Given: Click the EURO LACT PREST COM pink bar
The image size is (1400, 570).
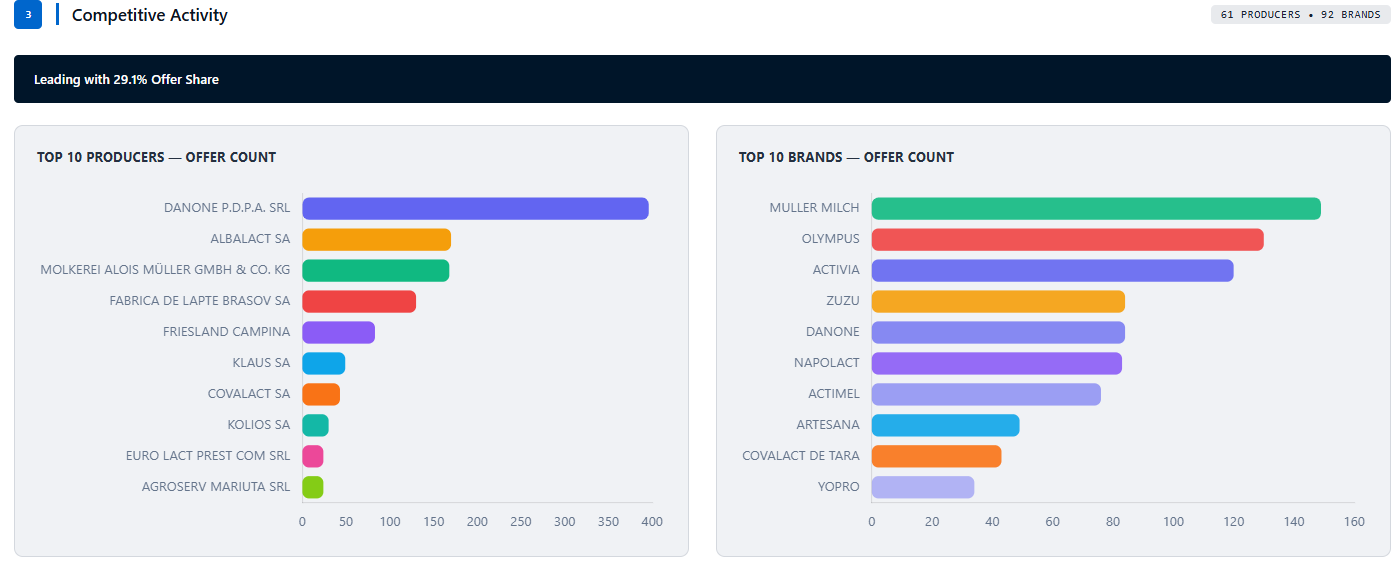Looking at the screenshot, I should pos(313,456).
